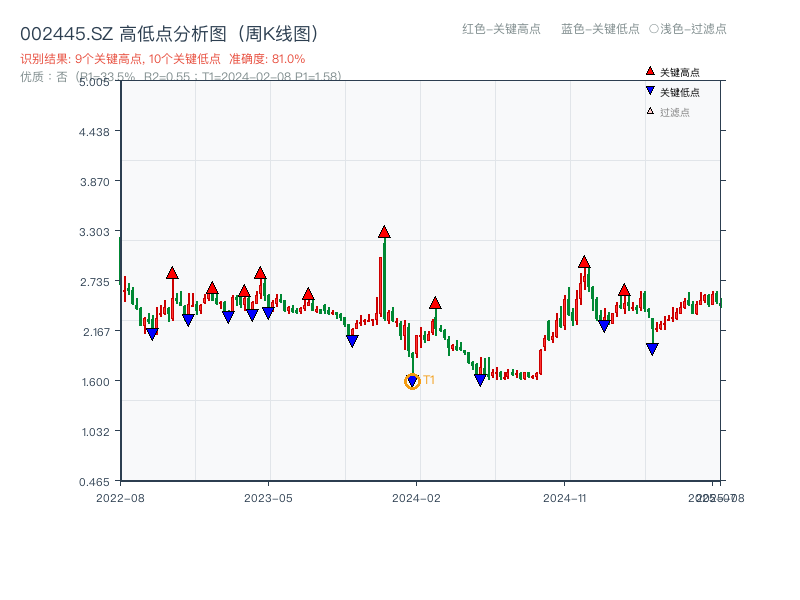Viewport: 800px width, 600px height.
Task: Click blue low triangle just before the tallest spike
Action: pyautogui.click(x=352, y=341)
